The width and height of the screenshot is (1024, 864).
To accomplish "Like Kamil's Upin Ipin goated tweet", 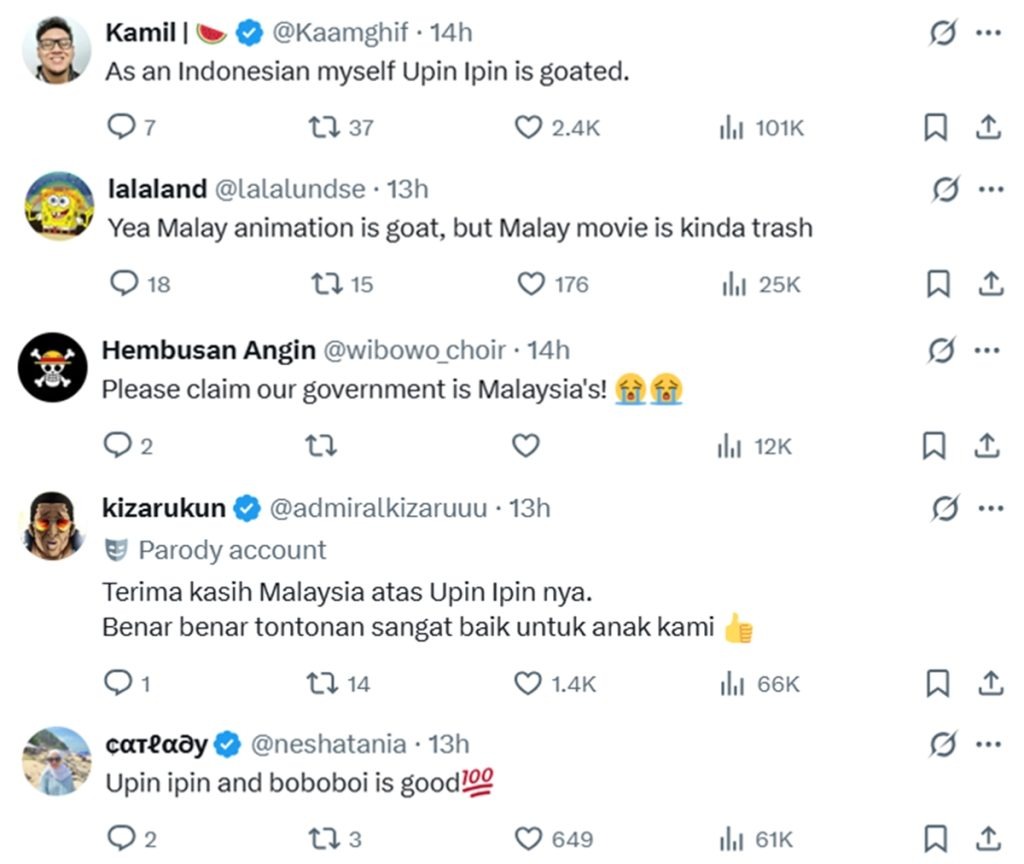I will (x=527, y=128).
